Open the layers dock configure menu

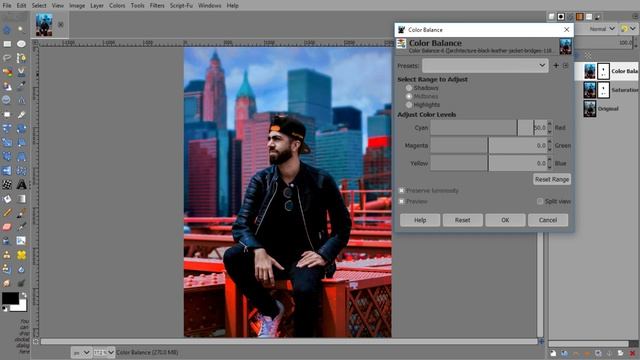[635, 16]
